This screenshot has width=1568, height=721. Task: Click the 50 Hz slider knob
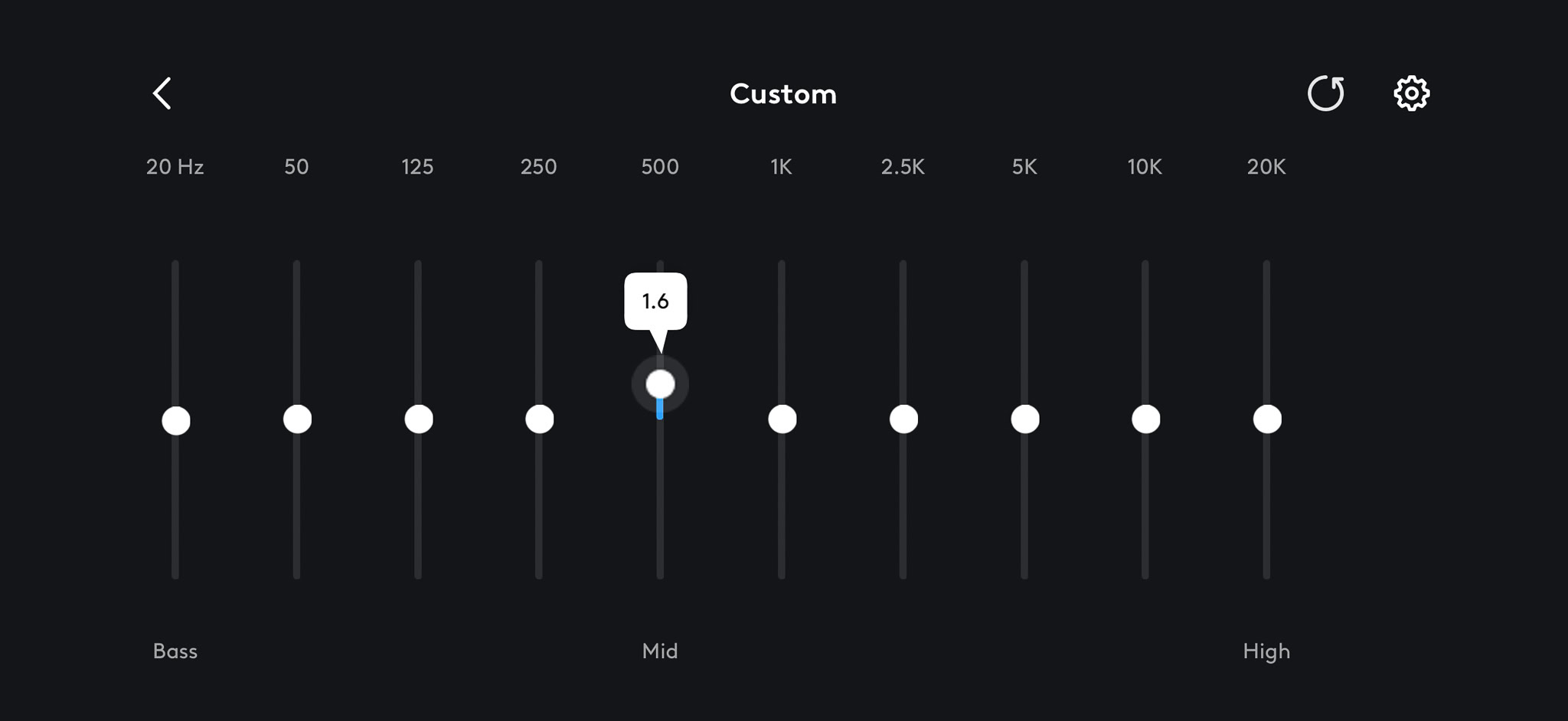tap(297, 419)
